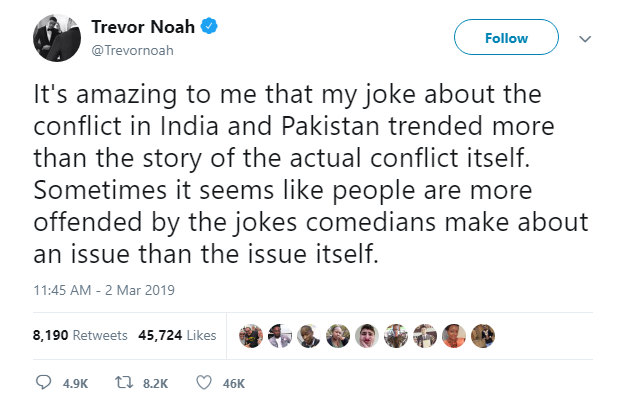Click the Follow button

pyautogui.click(x=506, y=37)
